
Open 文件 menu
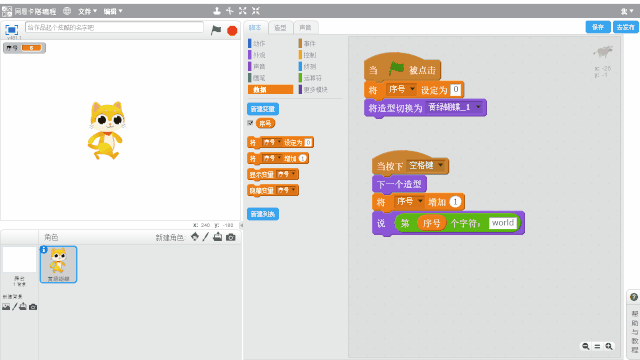[x=87, y=11]
